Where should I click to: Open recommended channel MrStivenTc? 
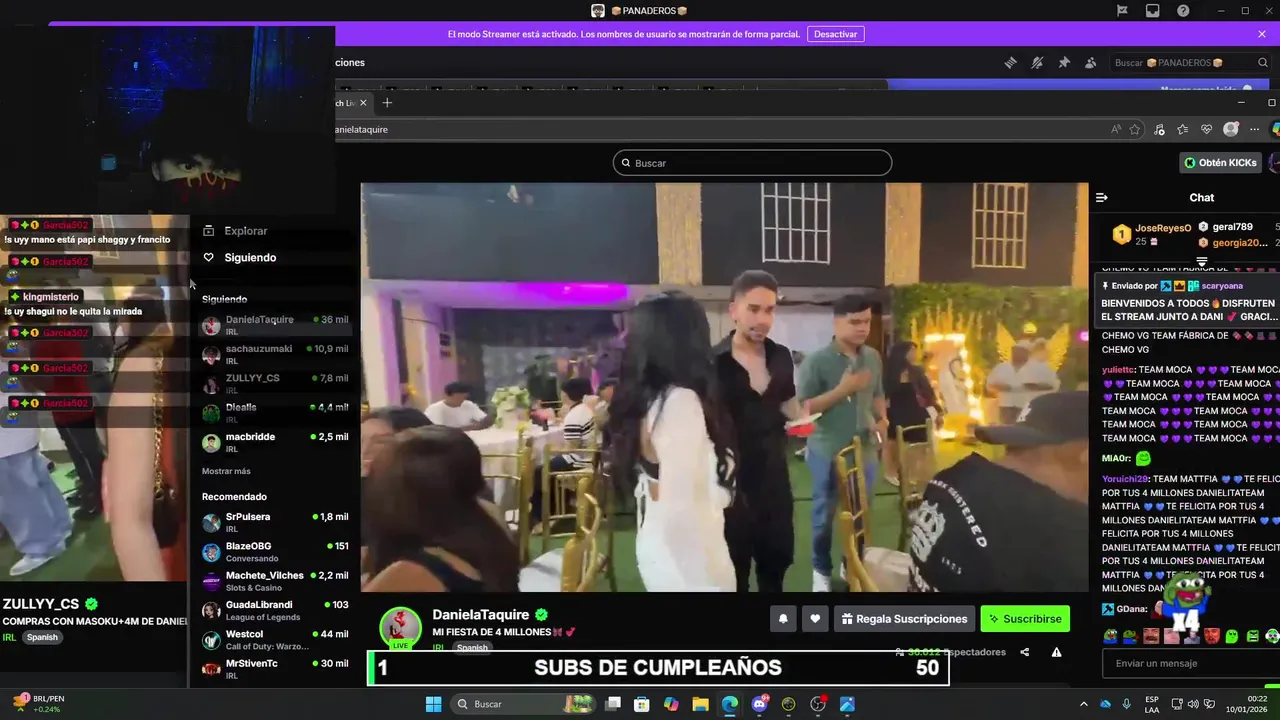[275, 668]
